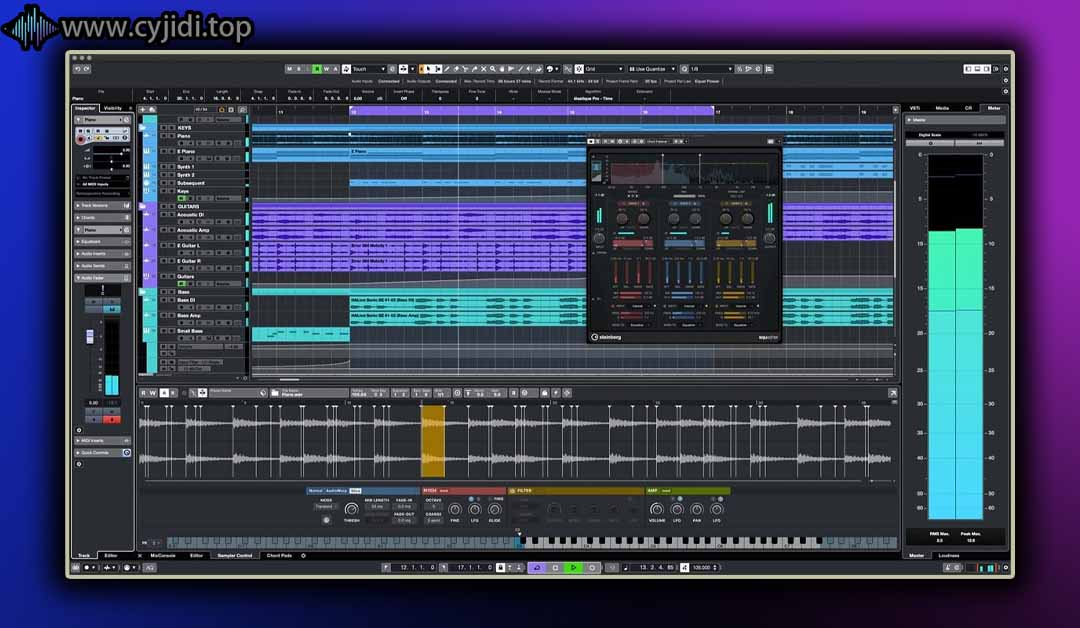Select the Object Selection arrow tool
Screen dimensions: 1080x628
point(428,69)
